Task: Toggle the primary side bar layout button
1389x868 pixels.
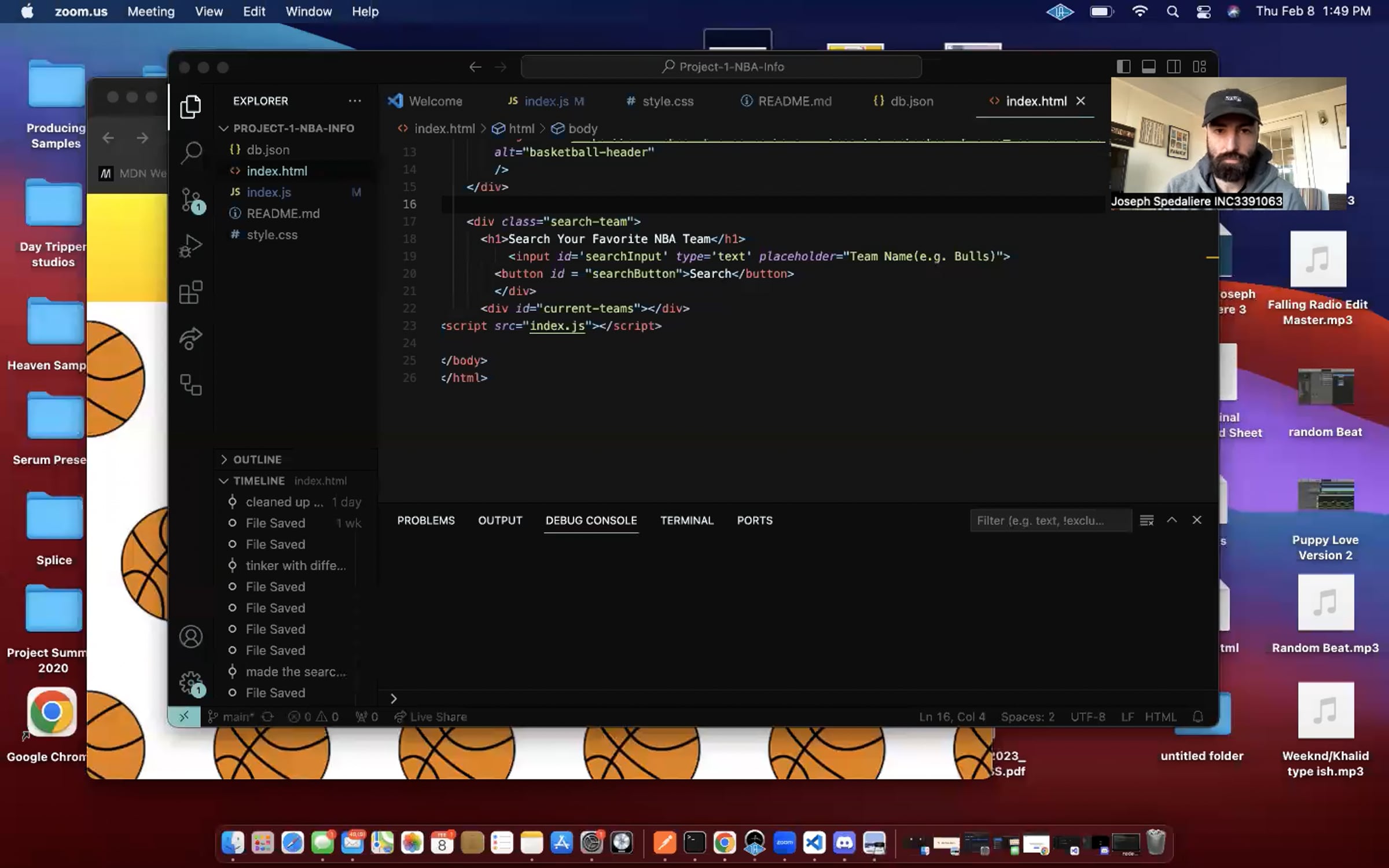Action: click(1123, 67)
